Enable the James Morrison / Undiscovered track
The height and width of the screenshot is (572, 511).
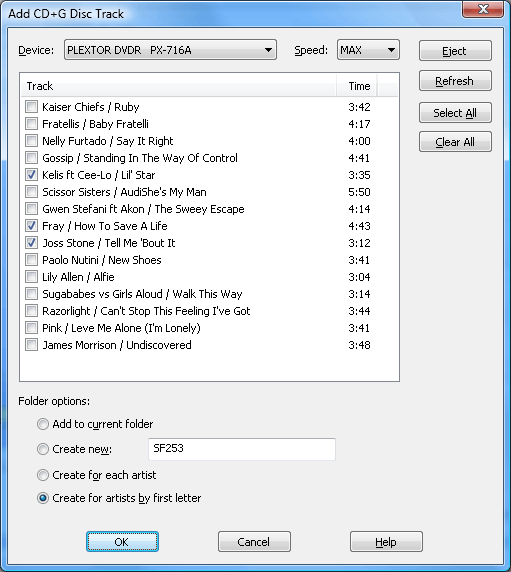coord(31,345)
